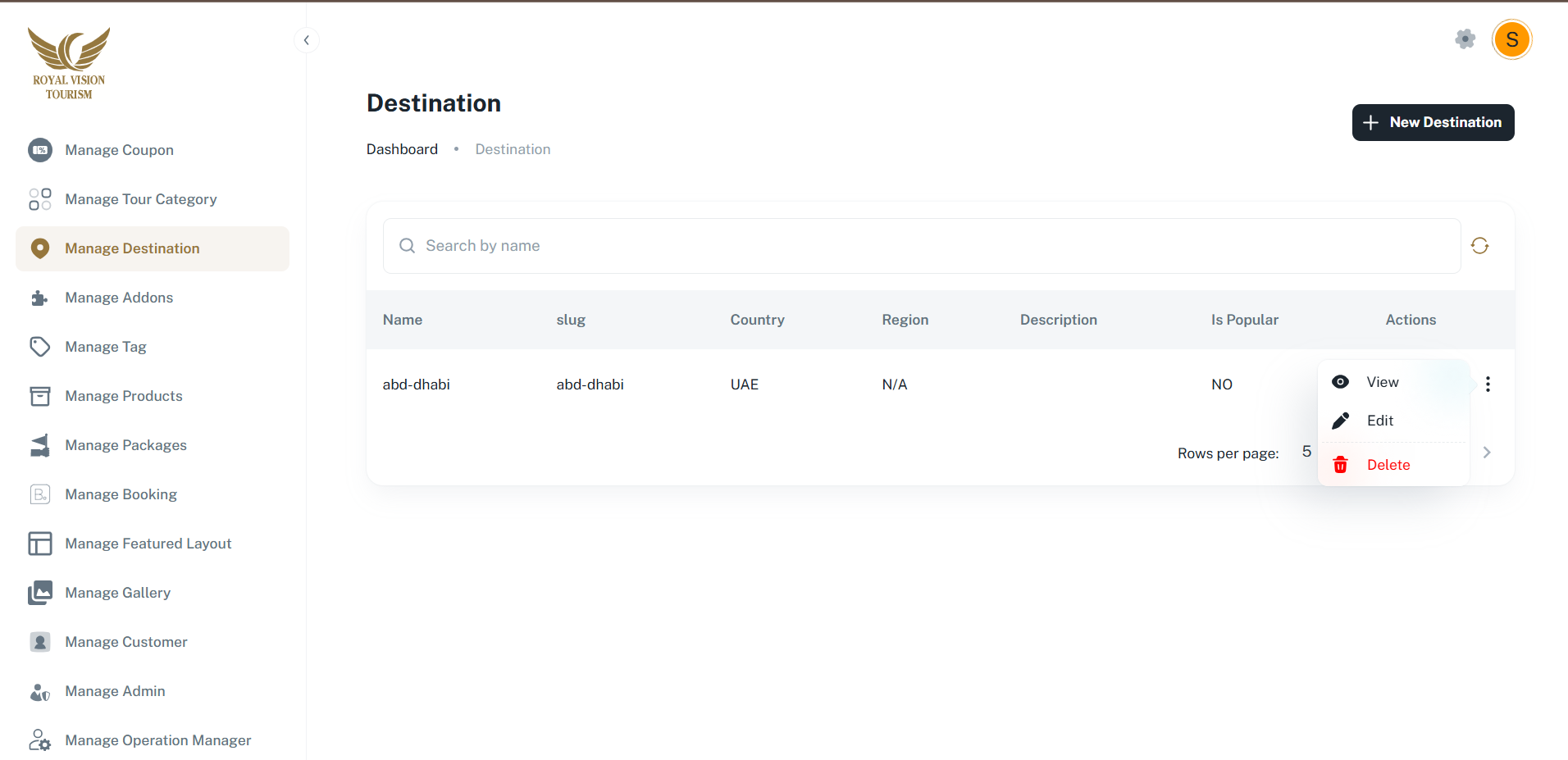Screen dimensions: 1568x760
Task: Click the Manage Addons puzzle icon
Action: [40, 298]
